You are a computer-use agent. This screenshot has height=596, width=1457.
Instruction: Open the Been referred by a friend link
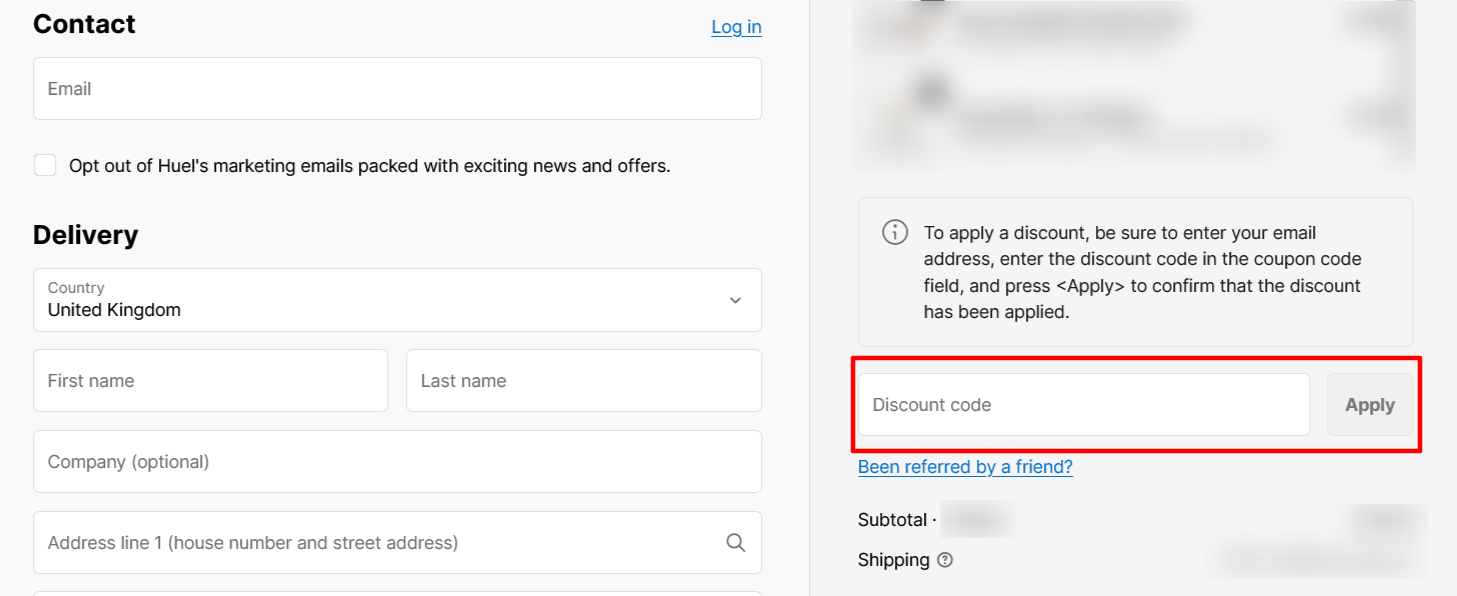965,467
